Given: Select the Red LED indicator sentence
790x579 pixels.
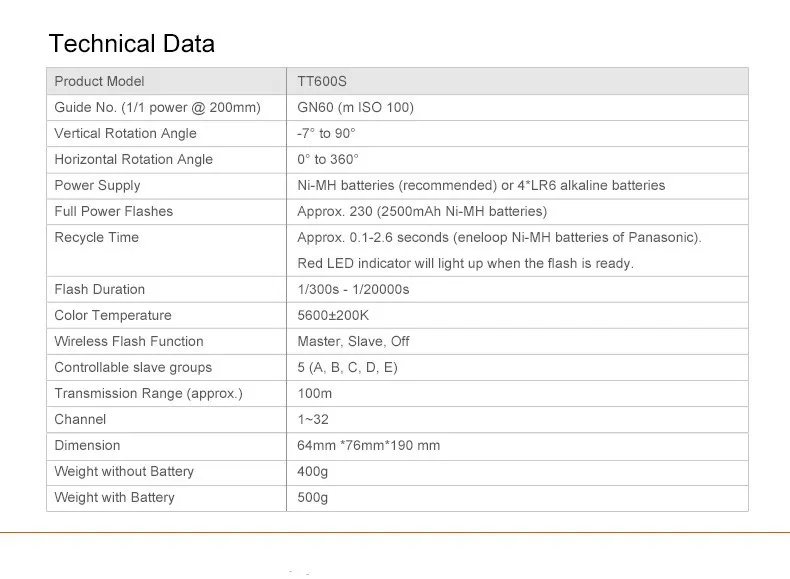Looking at the screenshot, I should (x=465, y=263).
